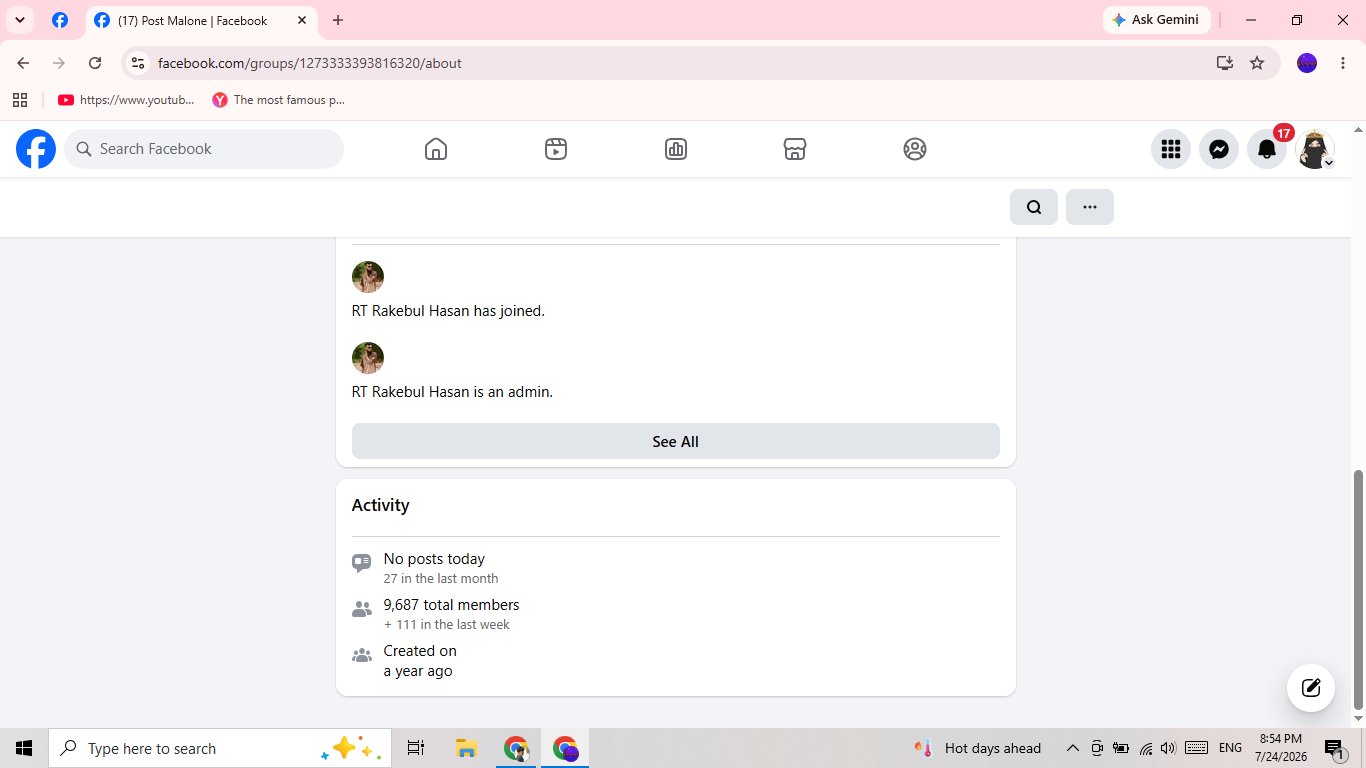Show hidden system tray icons chevron
The width and height of the screenshot is (1366, 768).
click(1073, 748)
